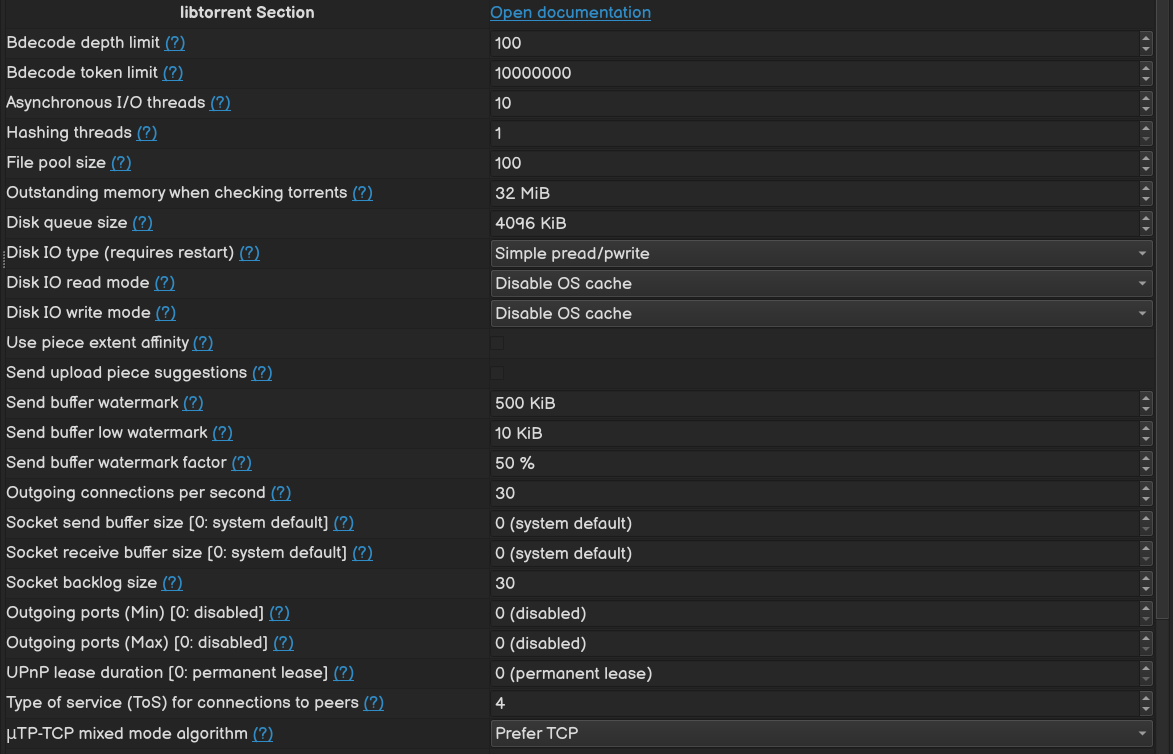Open Disk IO type dropdown

point(821,254)
